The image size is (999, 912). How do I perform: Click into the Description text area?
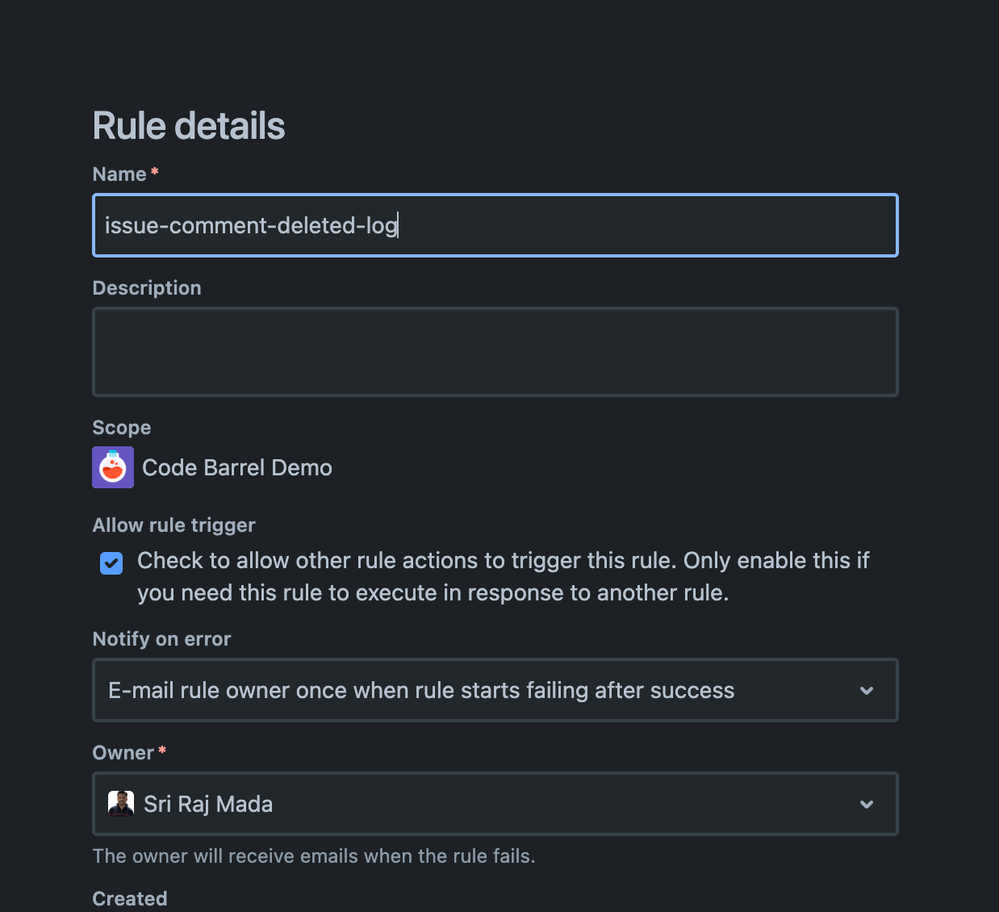[x=495, y=352]
